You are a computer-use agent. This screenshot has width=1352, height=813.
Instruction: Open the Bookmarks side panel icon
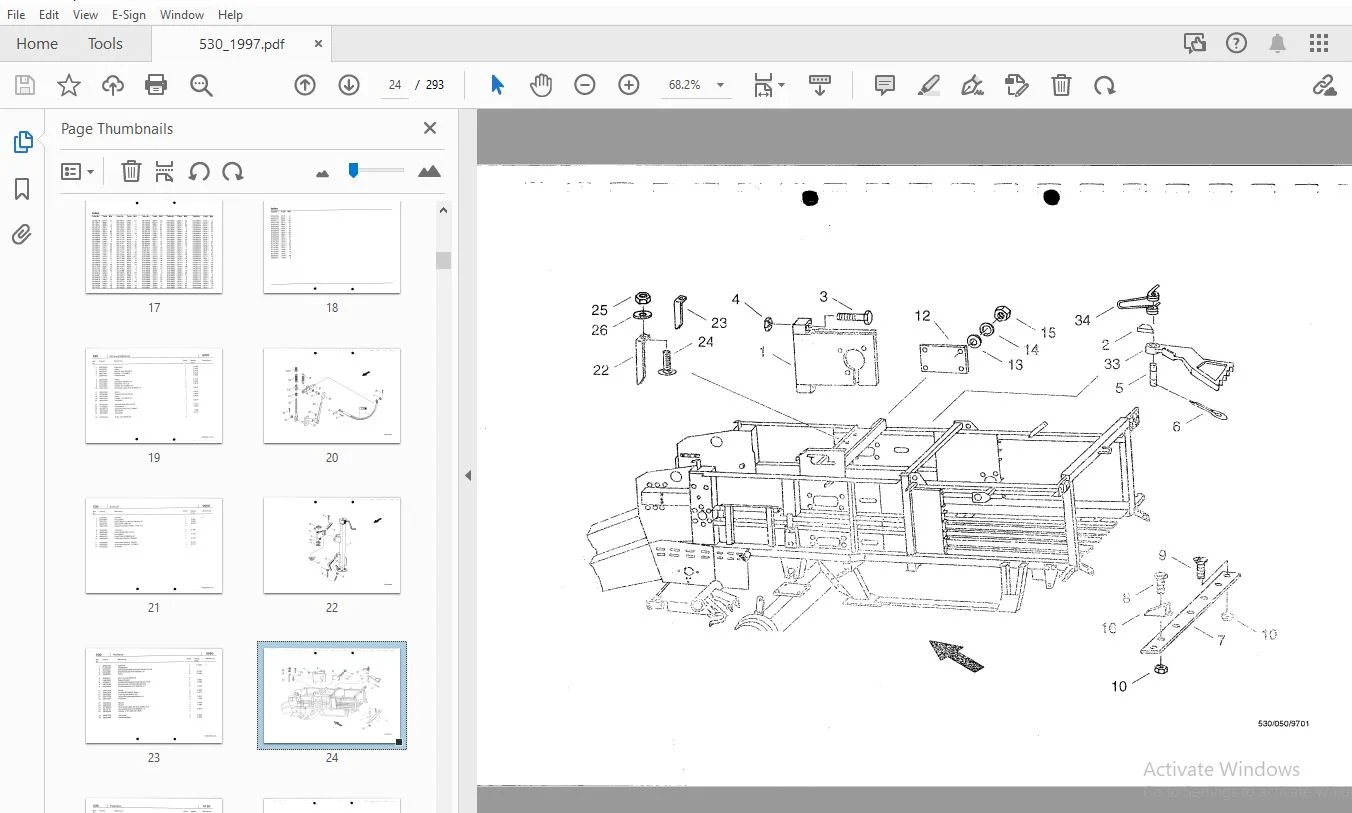(22, 189)
